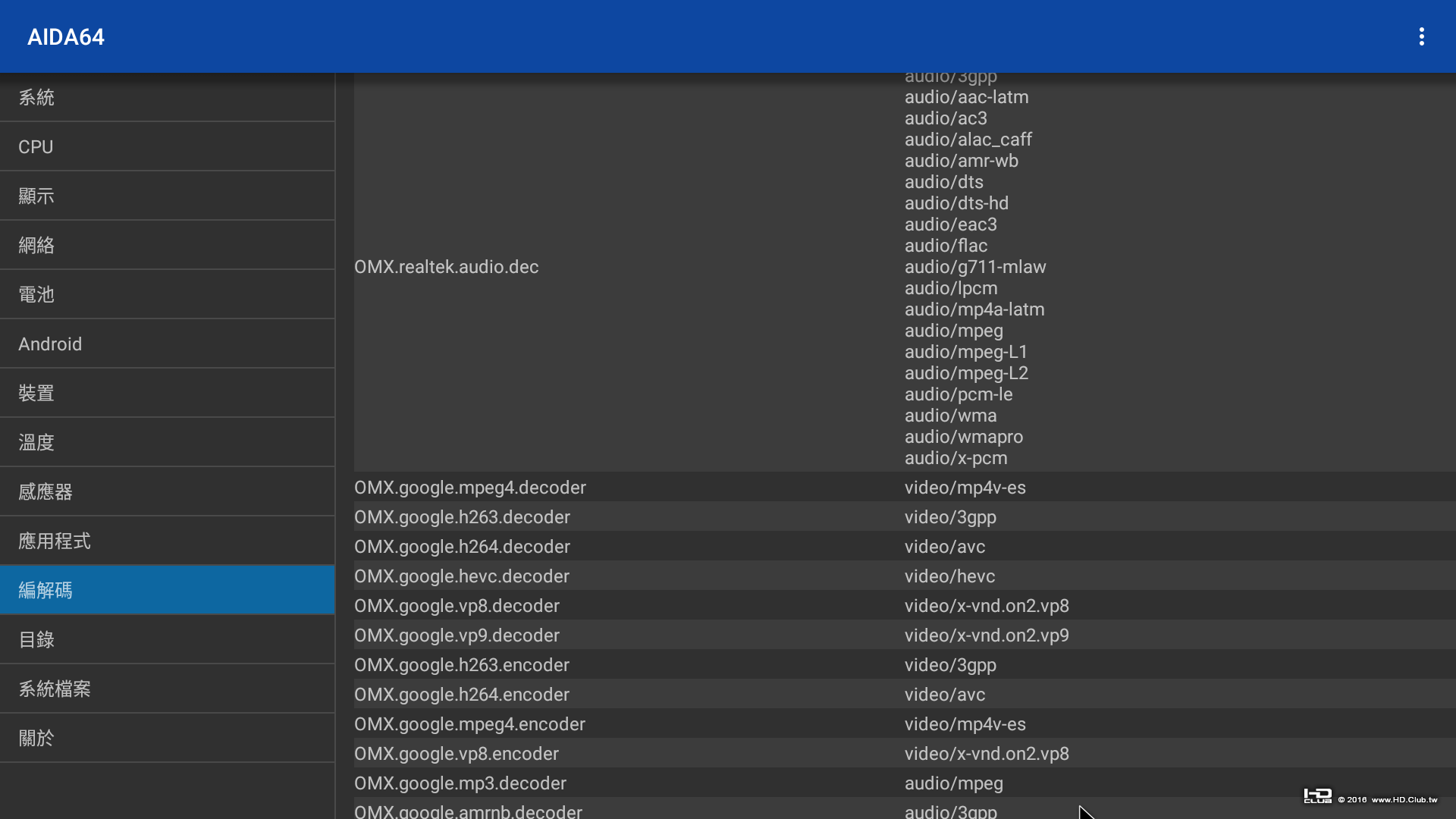Open the 應用程式 apps list
The height and width of the screenshot is (819, 1456).
click(x=167, y=541)
